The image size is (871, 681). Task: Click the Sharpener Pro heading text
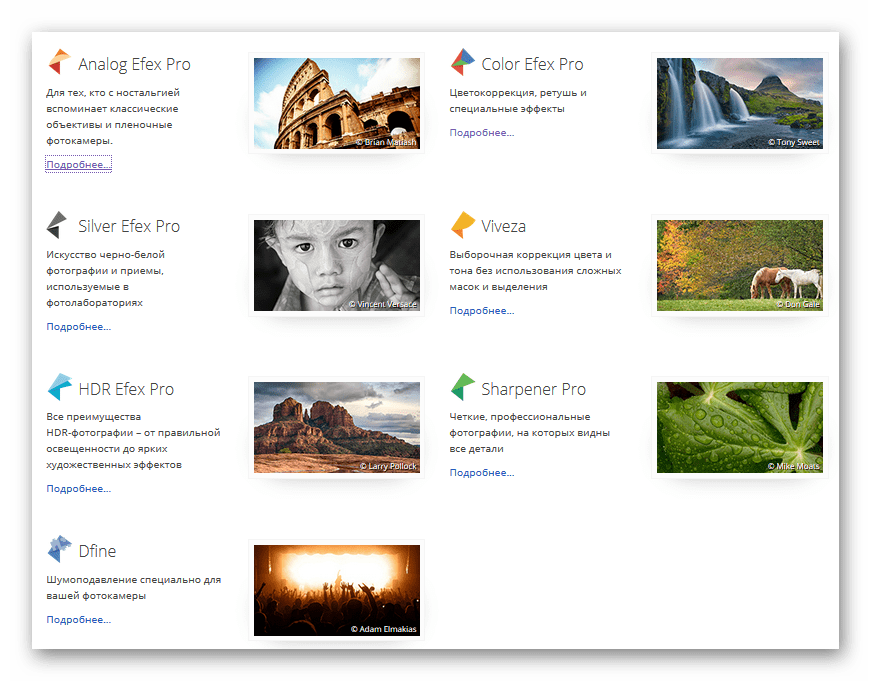(533, 389)
